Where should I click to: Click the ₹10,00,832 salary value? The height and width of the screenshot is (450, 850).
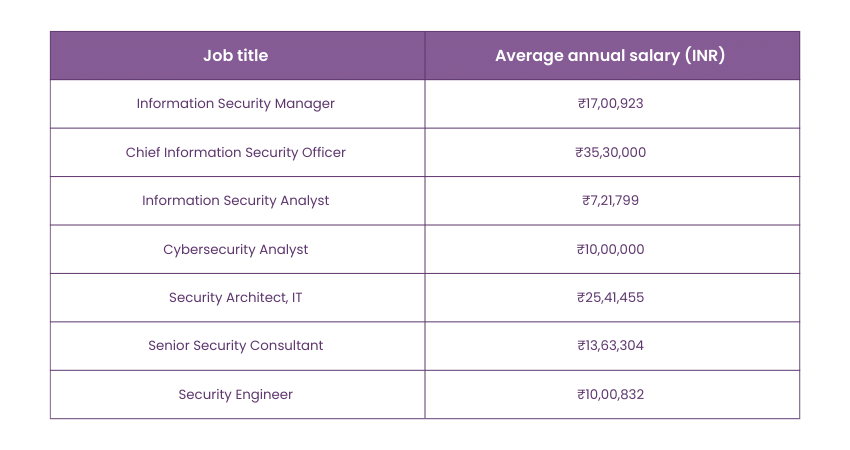click(x=610, y=394)
